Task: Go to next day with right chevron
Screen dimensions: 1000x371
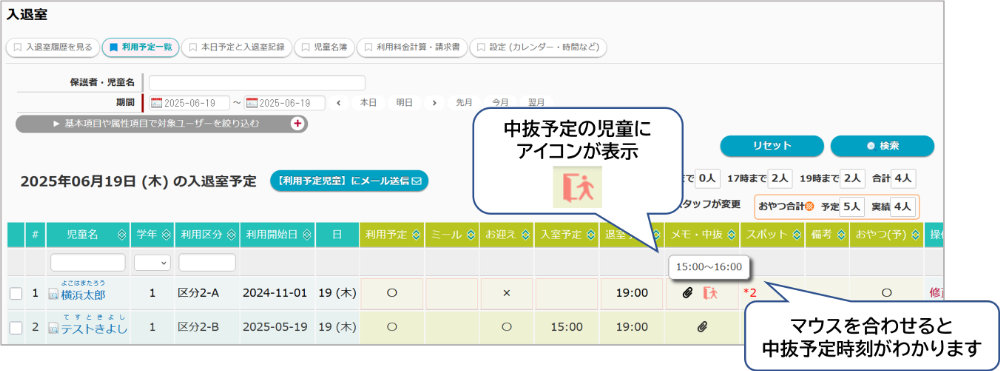Action: pyautogui.click(x=434, y=103)
